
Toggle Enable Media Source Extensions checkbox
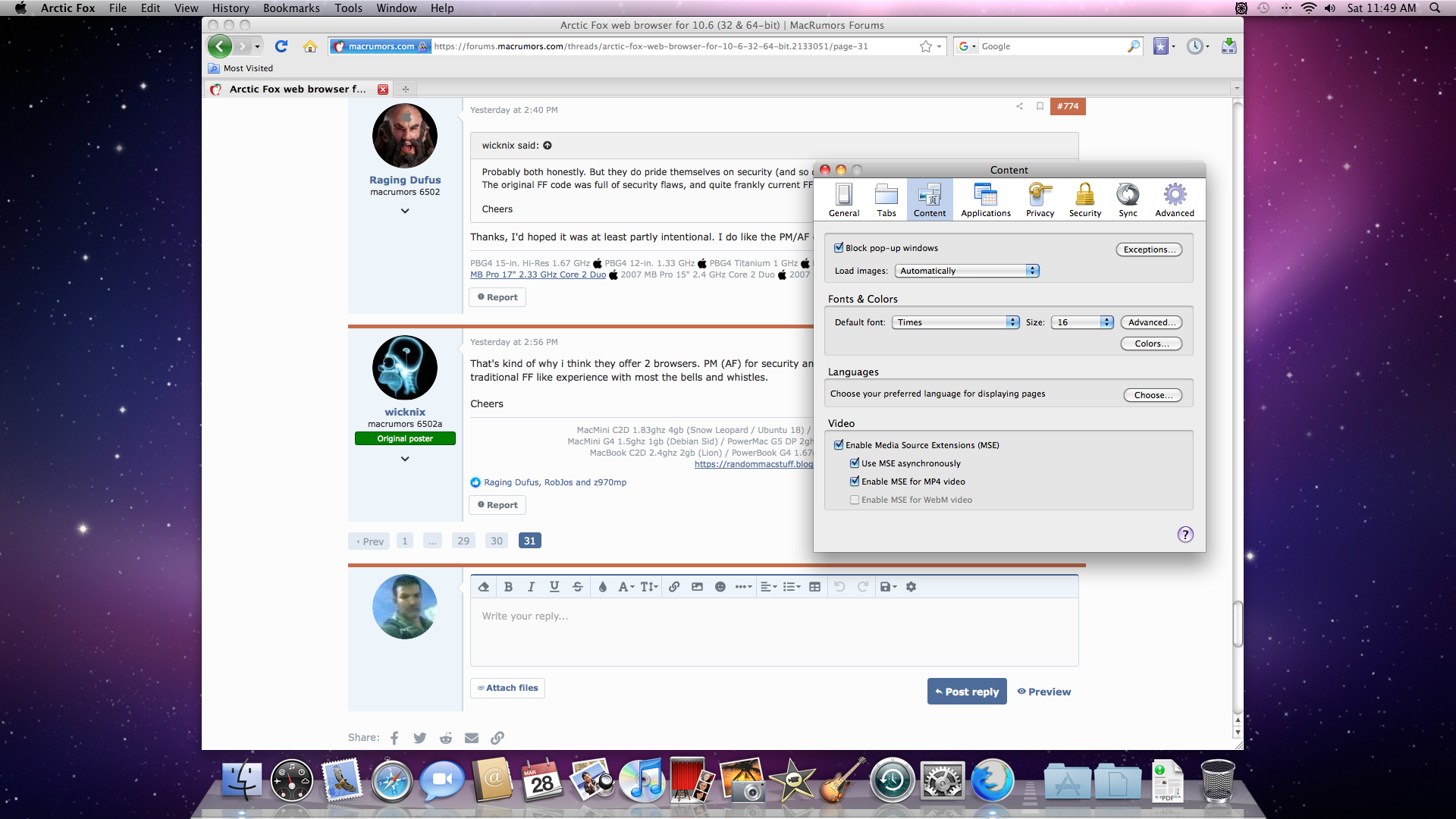tap(839, 445)
